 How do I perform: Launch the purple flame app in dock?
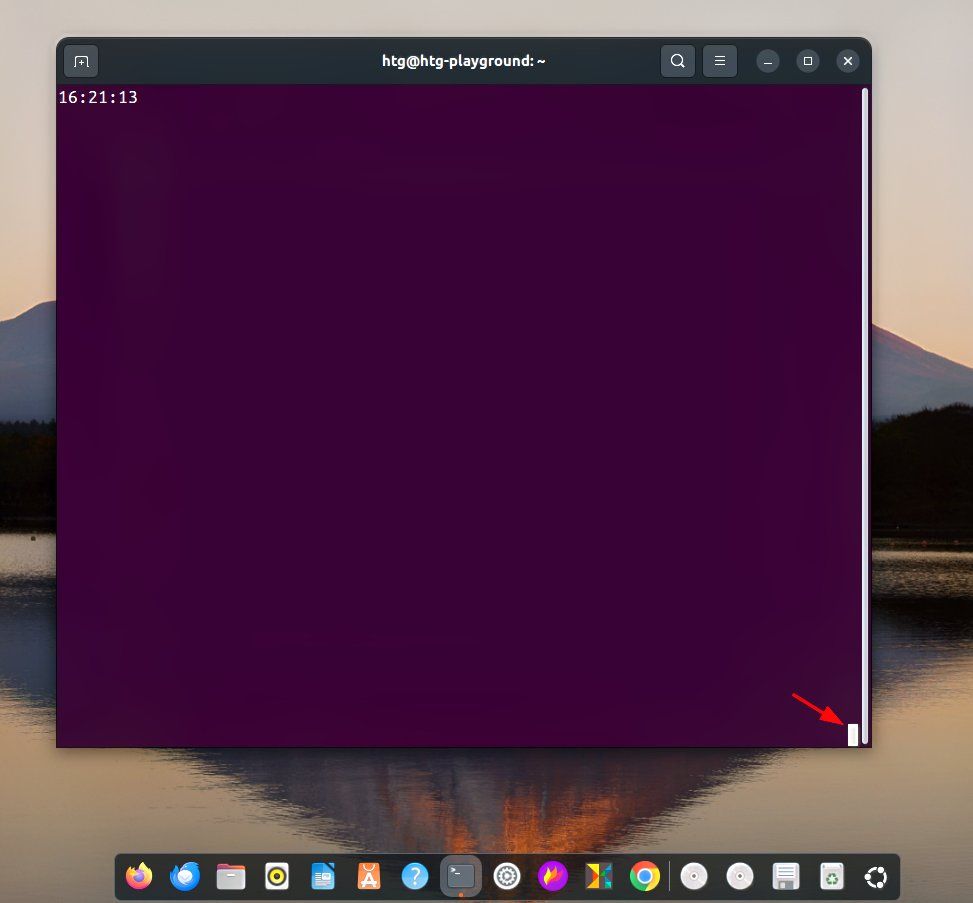pyautogui.click(x=553, y=876)
